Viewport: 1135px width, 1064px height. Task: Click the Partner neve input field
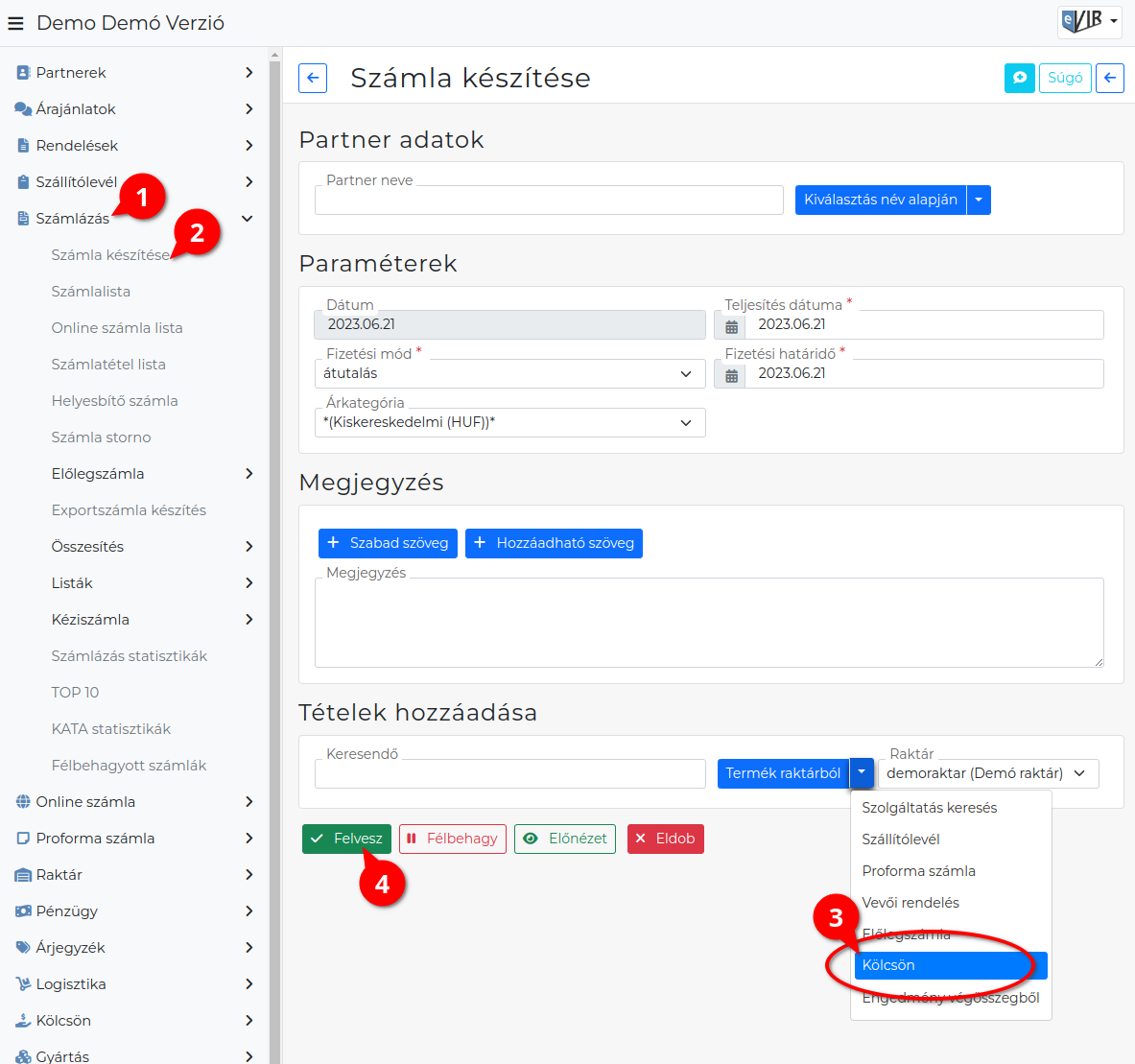(549, 200)
